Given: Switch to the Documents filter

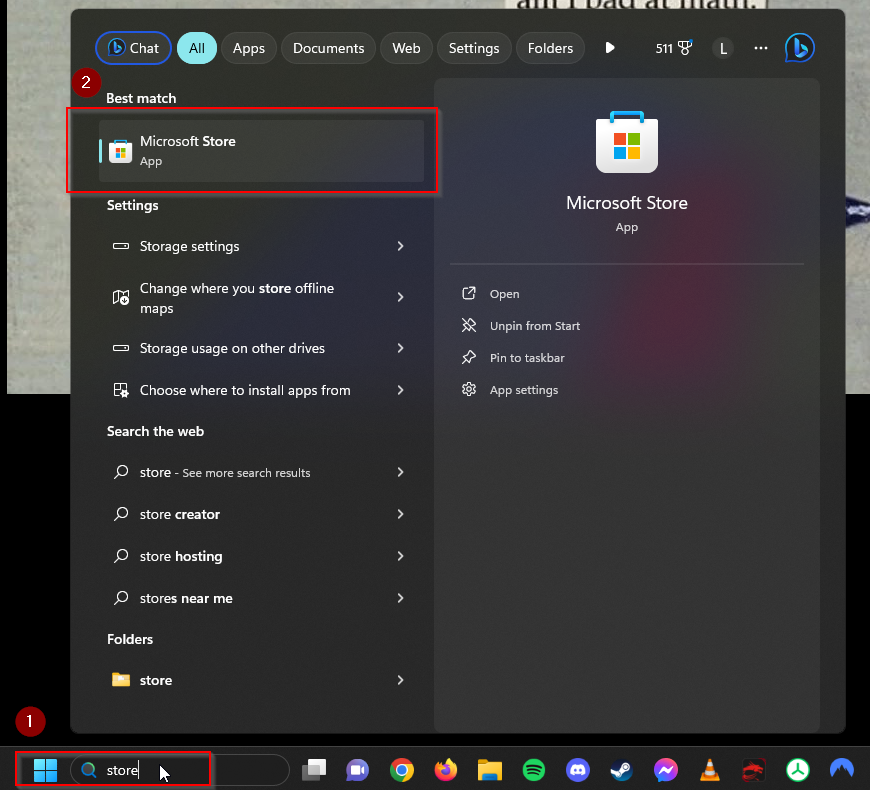Looking at the screenshot, I should (328, 48).
